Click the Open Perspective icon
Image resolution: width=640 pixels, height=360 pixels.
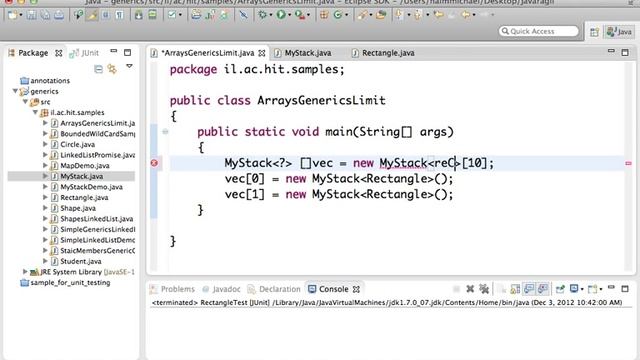click(x=594, y=32)
